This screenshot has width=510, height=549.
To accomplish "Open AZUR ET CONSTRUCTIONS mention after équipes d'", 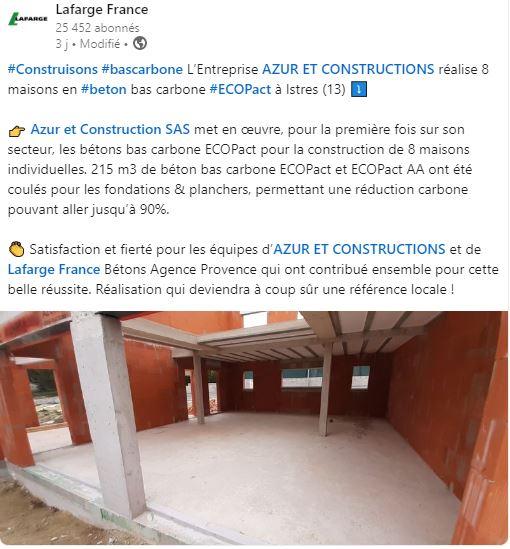I will (x=359, y=249).
